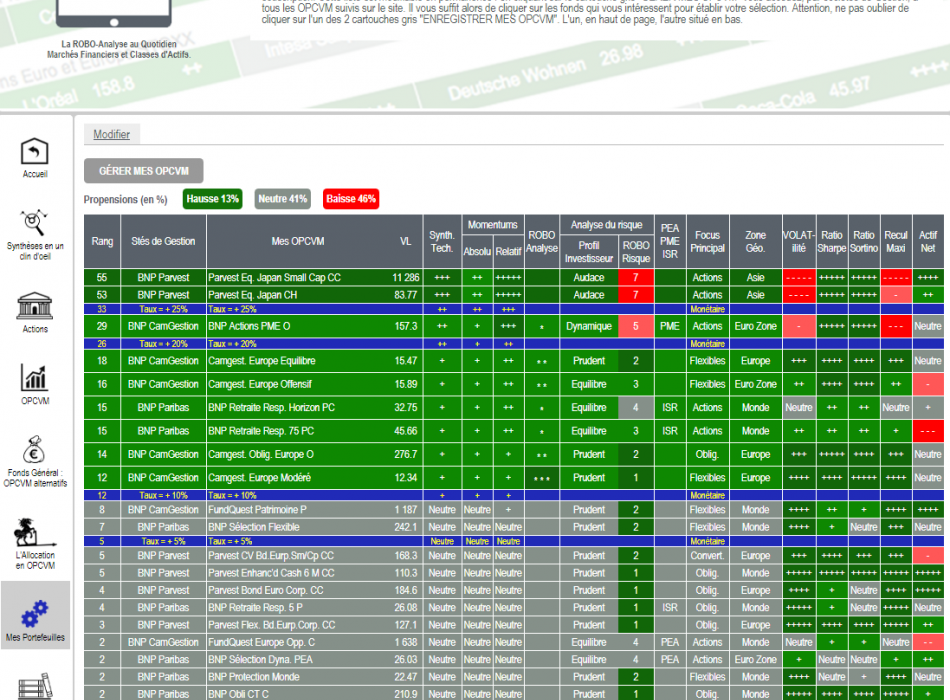Click Focus Principal column header

[707, 241]
